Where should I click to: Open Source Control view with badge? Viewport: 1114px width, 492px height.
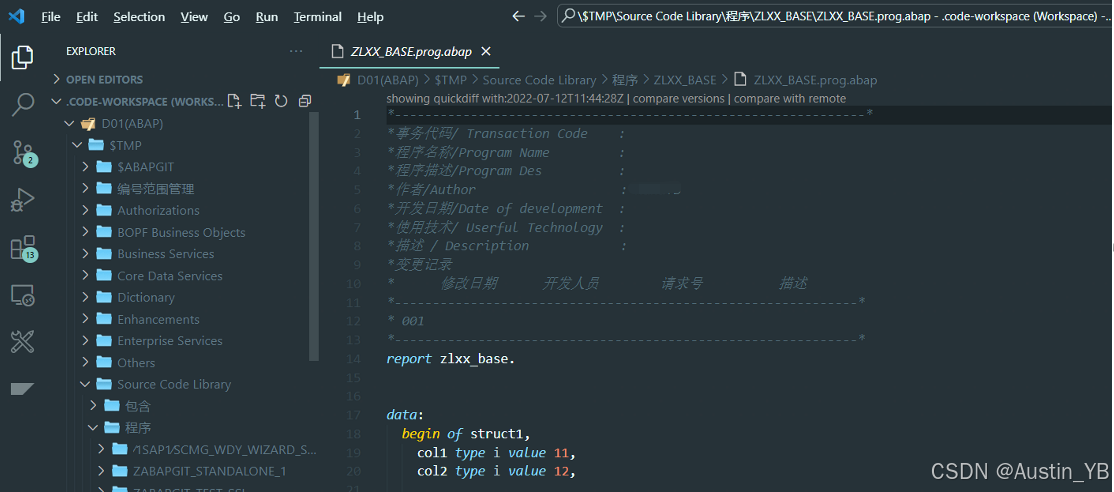click(22, 152)
